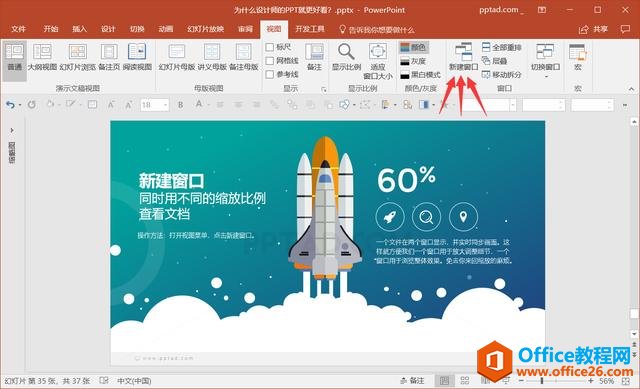Switch to 阅读视图 reading view
The width and height of the screenshot is (640, 389).
137,57
